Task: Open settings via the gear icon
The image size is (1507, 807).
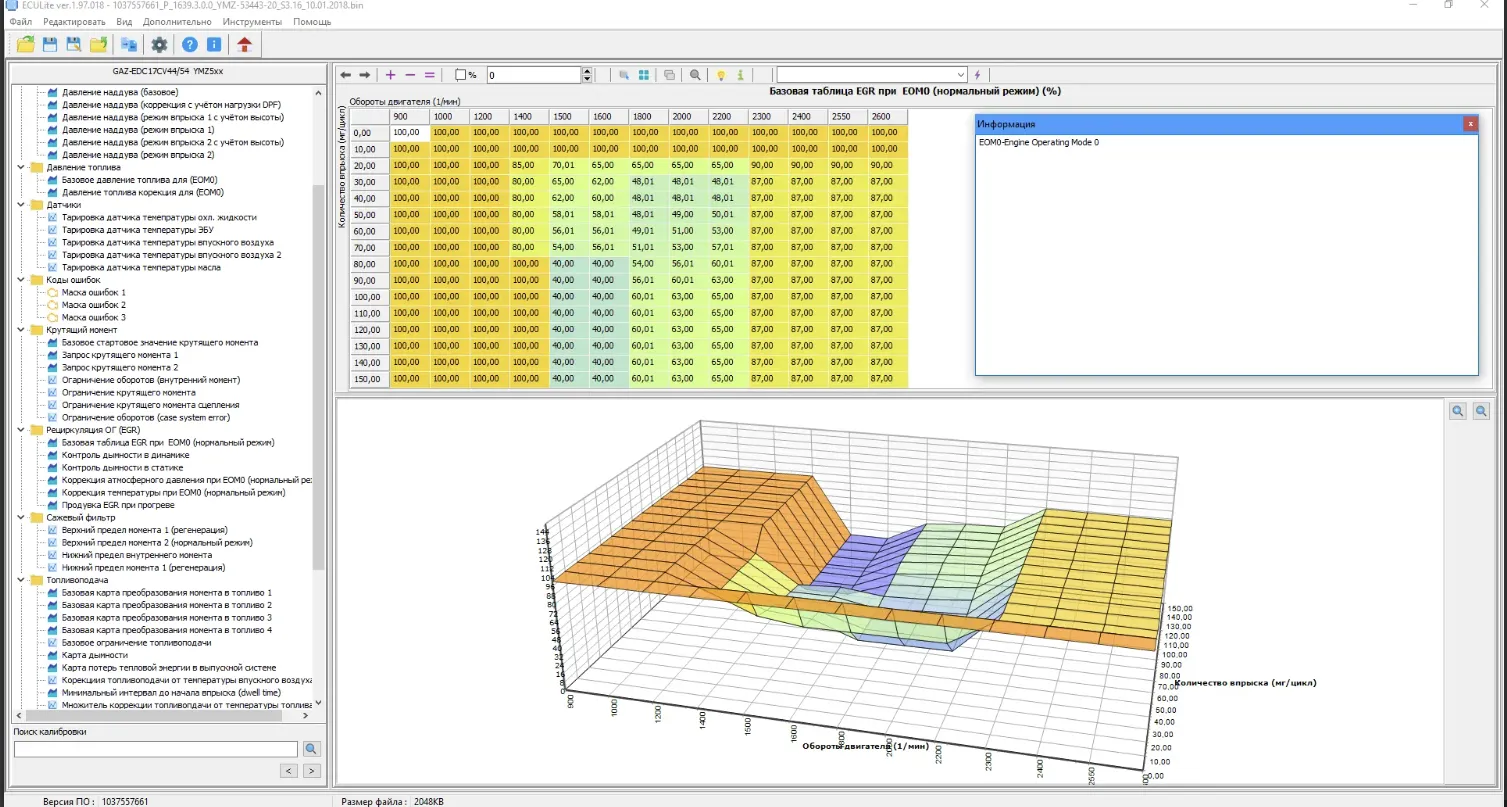Action: point(159,44)
